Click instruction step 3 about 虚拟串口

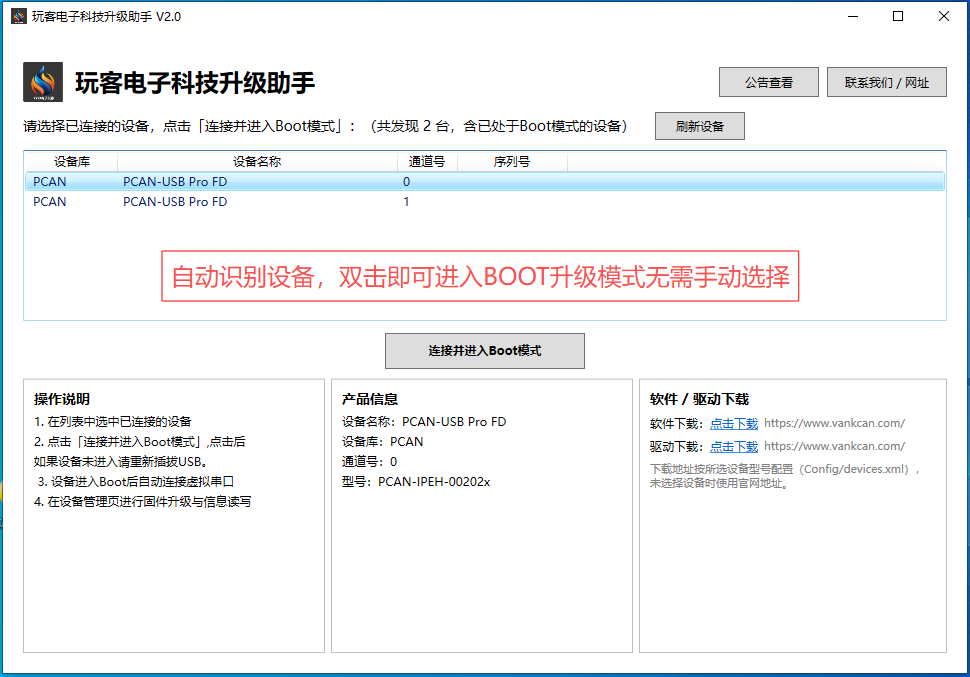pos(135,481)
